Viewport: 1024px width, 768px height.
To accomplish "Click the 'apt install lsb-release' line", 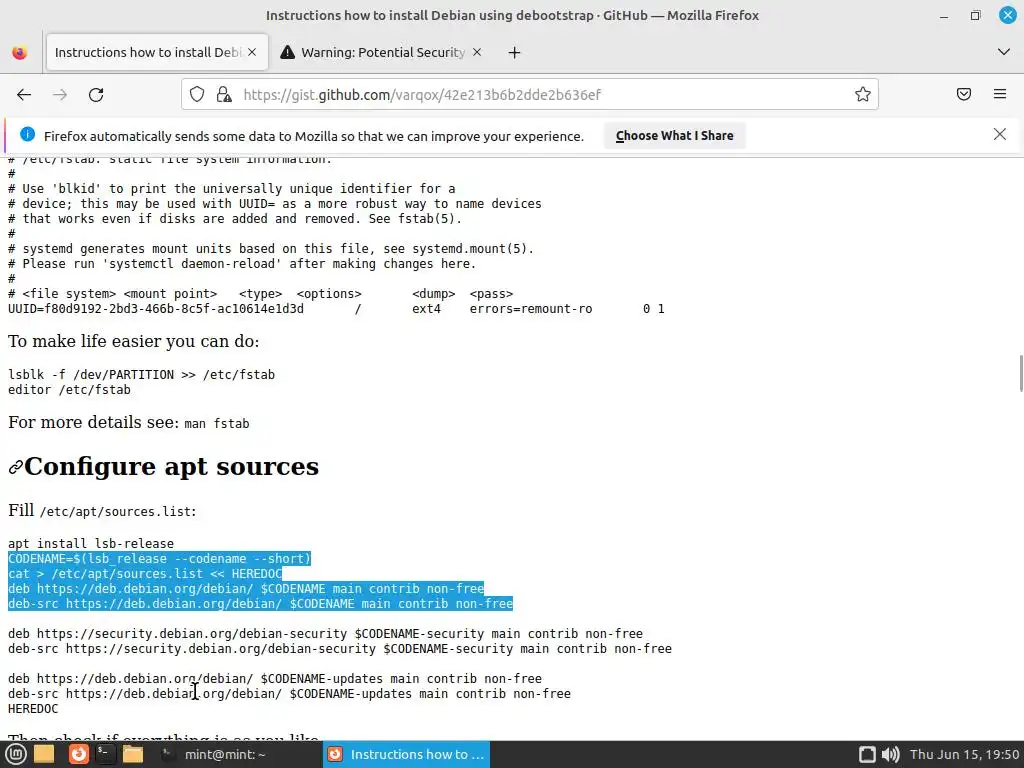I will [x=91, y=543].
